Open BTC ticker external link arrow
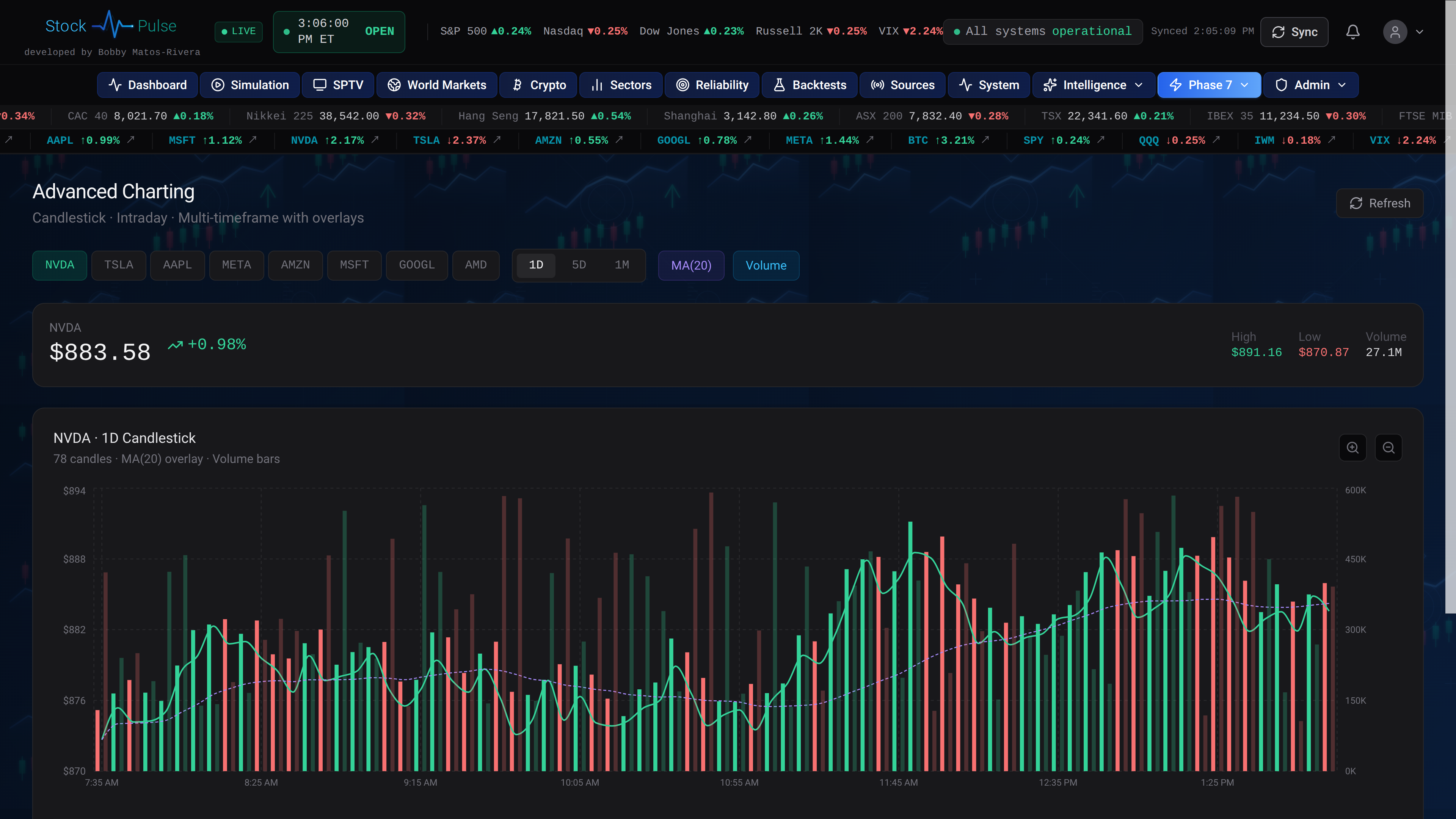 click(x=985, y=140)
